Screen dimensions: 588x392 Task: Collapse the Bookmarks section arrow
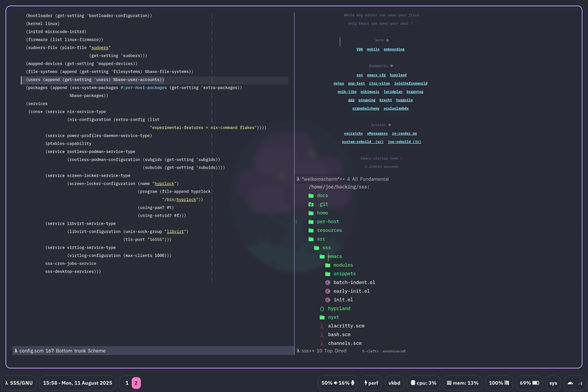pyautogui.click(x=392, y=66)
